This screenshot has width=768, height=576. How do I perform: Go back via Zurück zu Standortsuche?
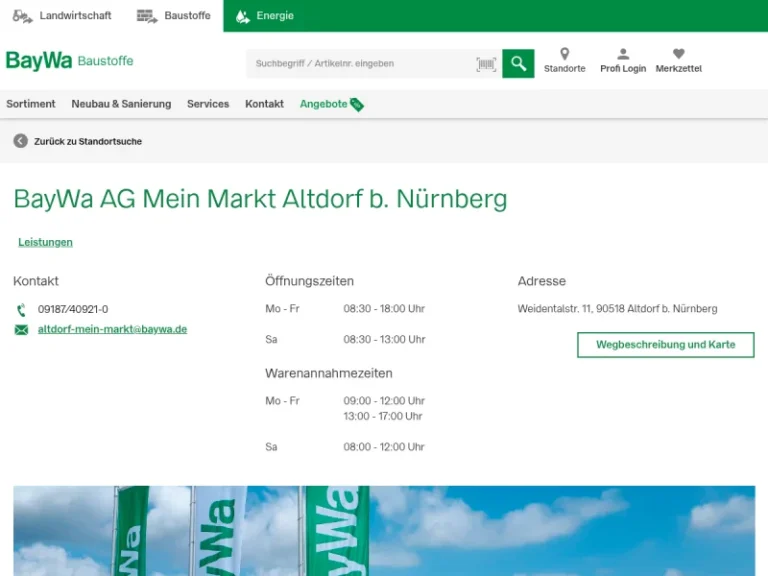click(88, 141)
